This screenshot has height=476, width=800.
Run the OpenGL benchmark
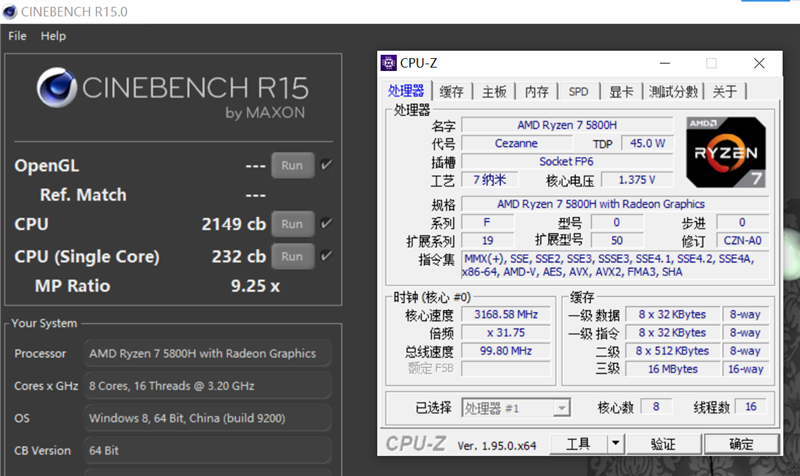pyautogui.click(x=292, y=165)
